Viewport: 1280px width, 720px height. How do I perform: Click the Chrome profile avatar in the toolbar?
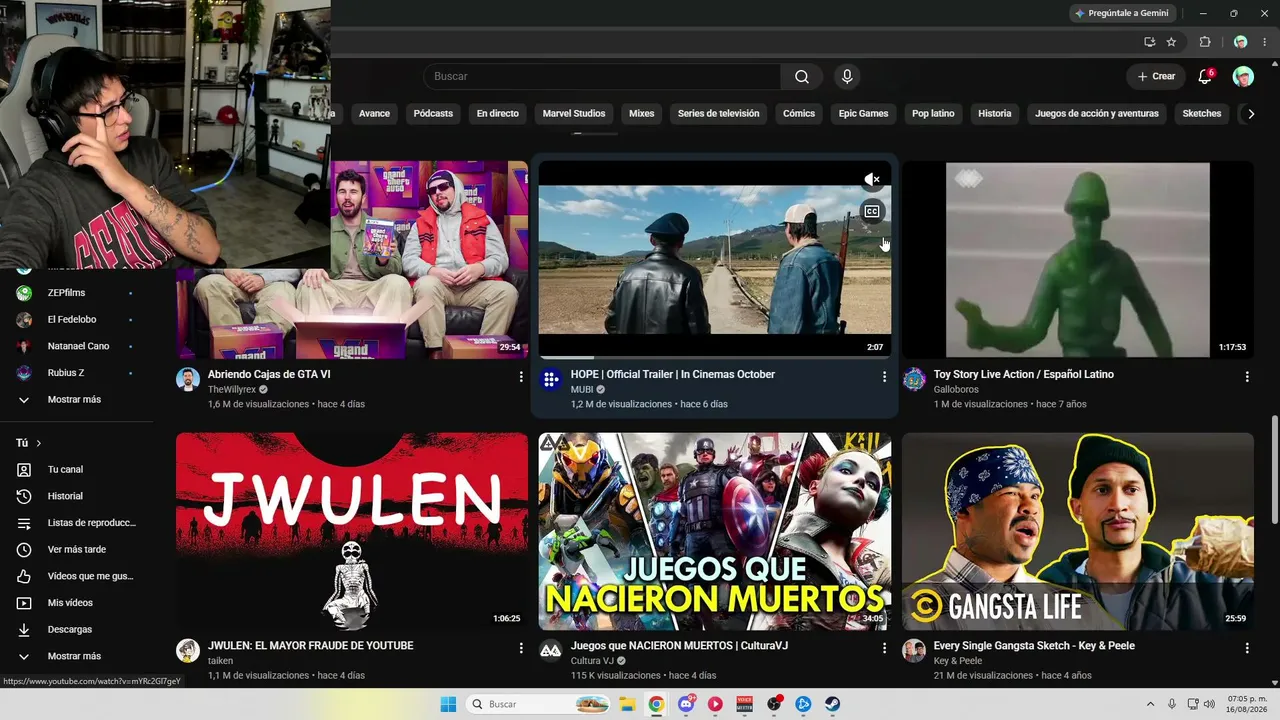click(x=1240, y=42)
